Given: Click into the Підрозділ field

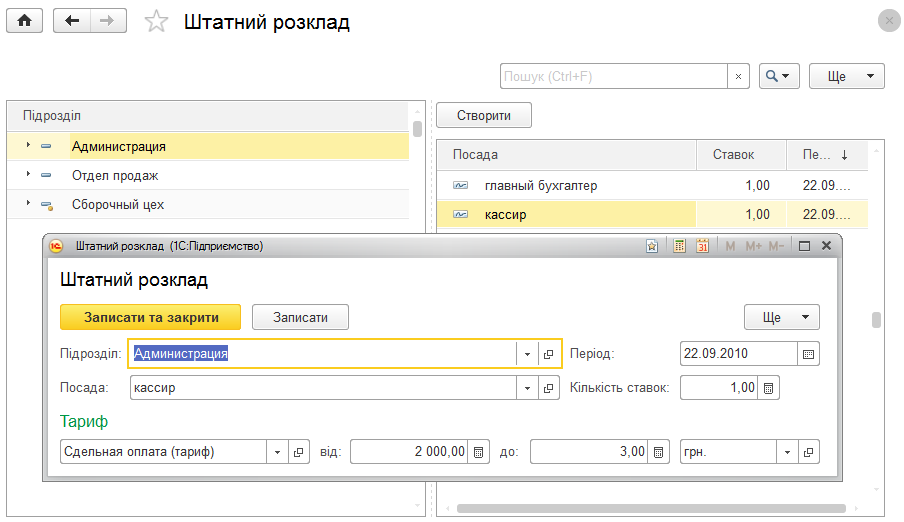Looking at the screenshot, I should [323, 354].
